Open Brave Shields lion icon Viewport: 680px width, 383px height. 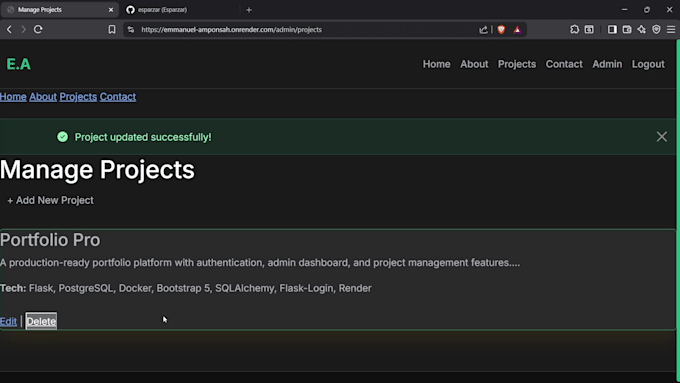point(501,29)
